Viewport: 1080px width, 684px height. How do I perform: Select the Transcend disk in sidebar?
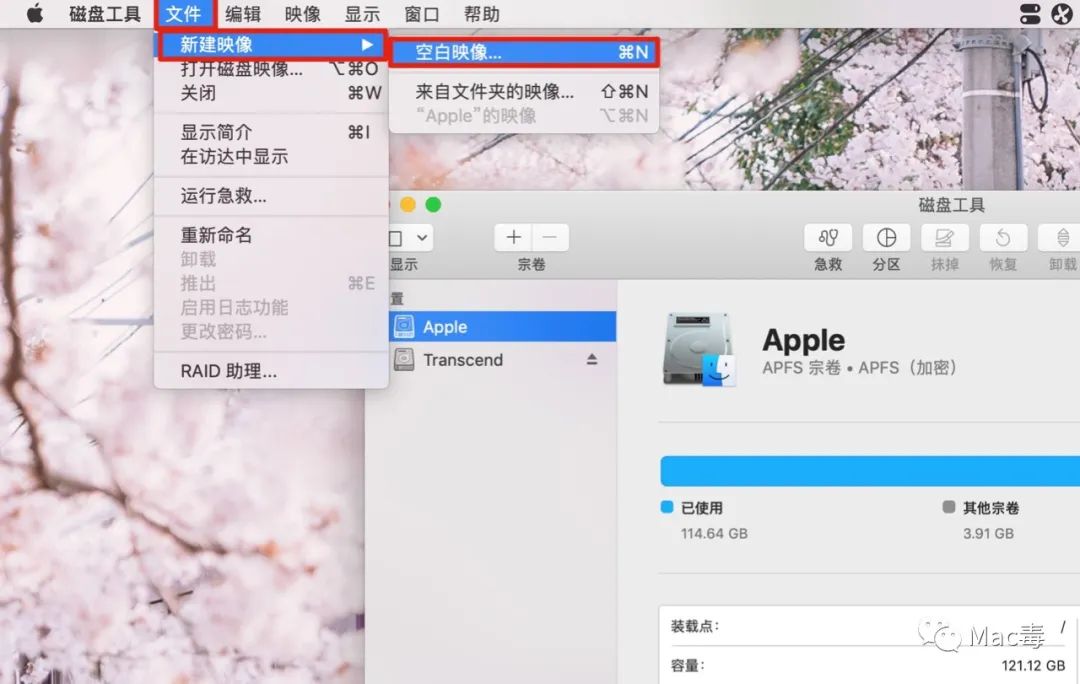click(462, 360)
